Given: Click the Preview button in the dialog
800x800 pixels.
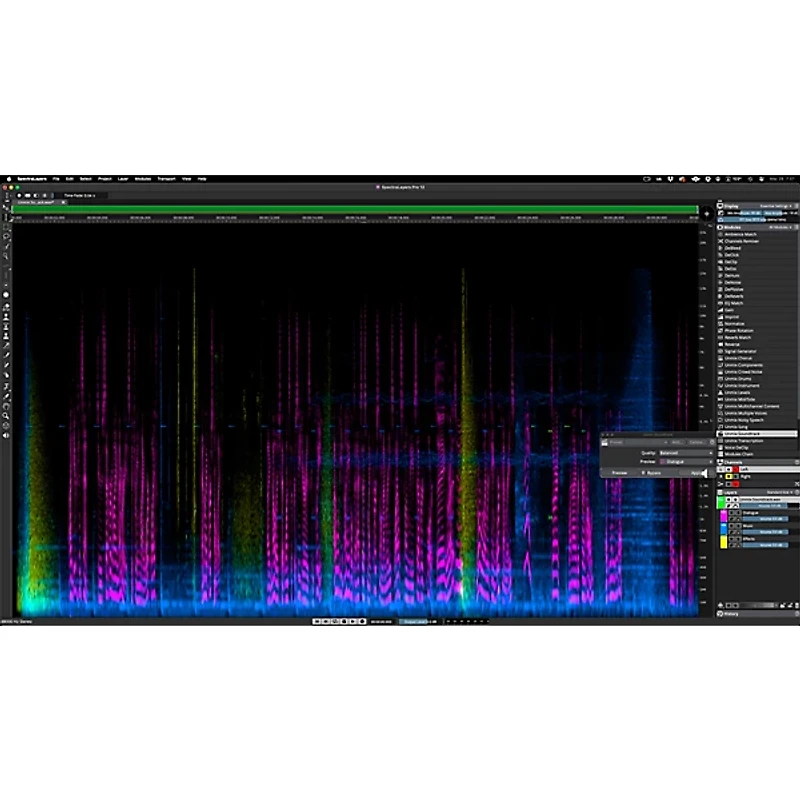Looking at the screenshot, I should point(619,472).
